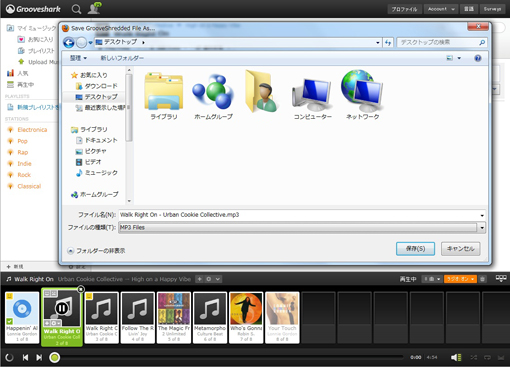
Task: Toggle the Happenin' All tile green checkmark
Action: point(9,321)
